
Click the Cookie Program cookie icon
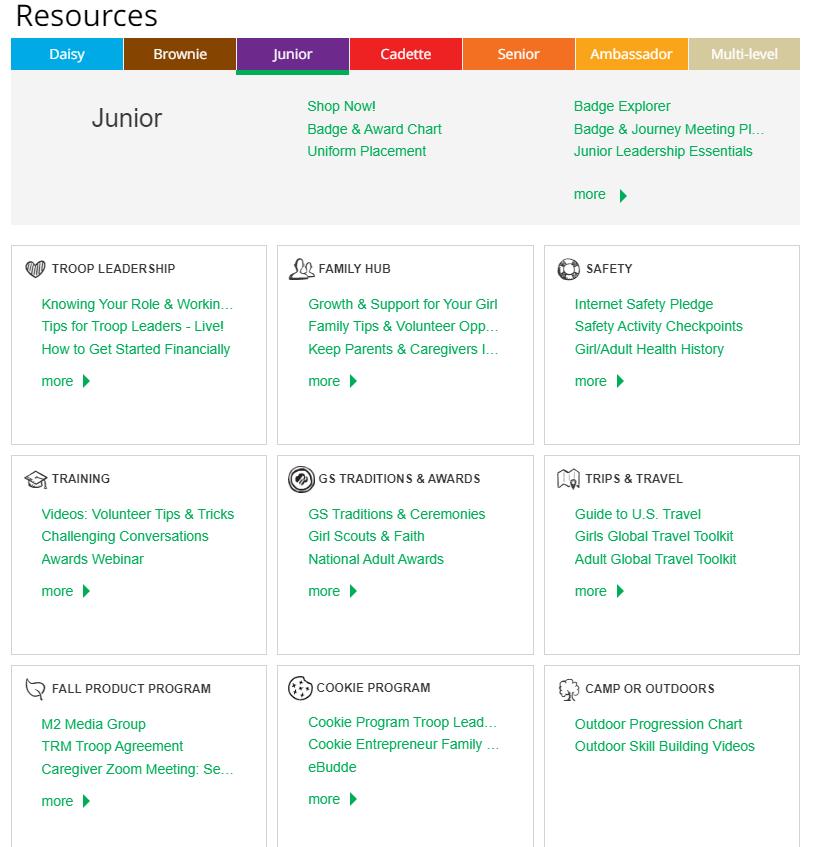tap(300, 688)
